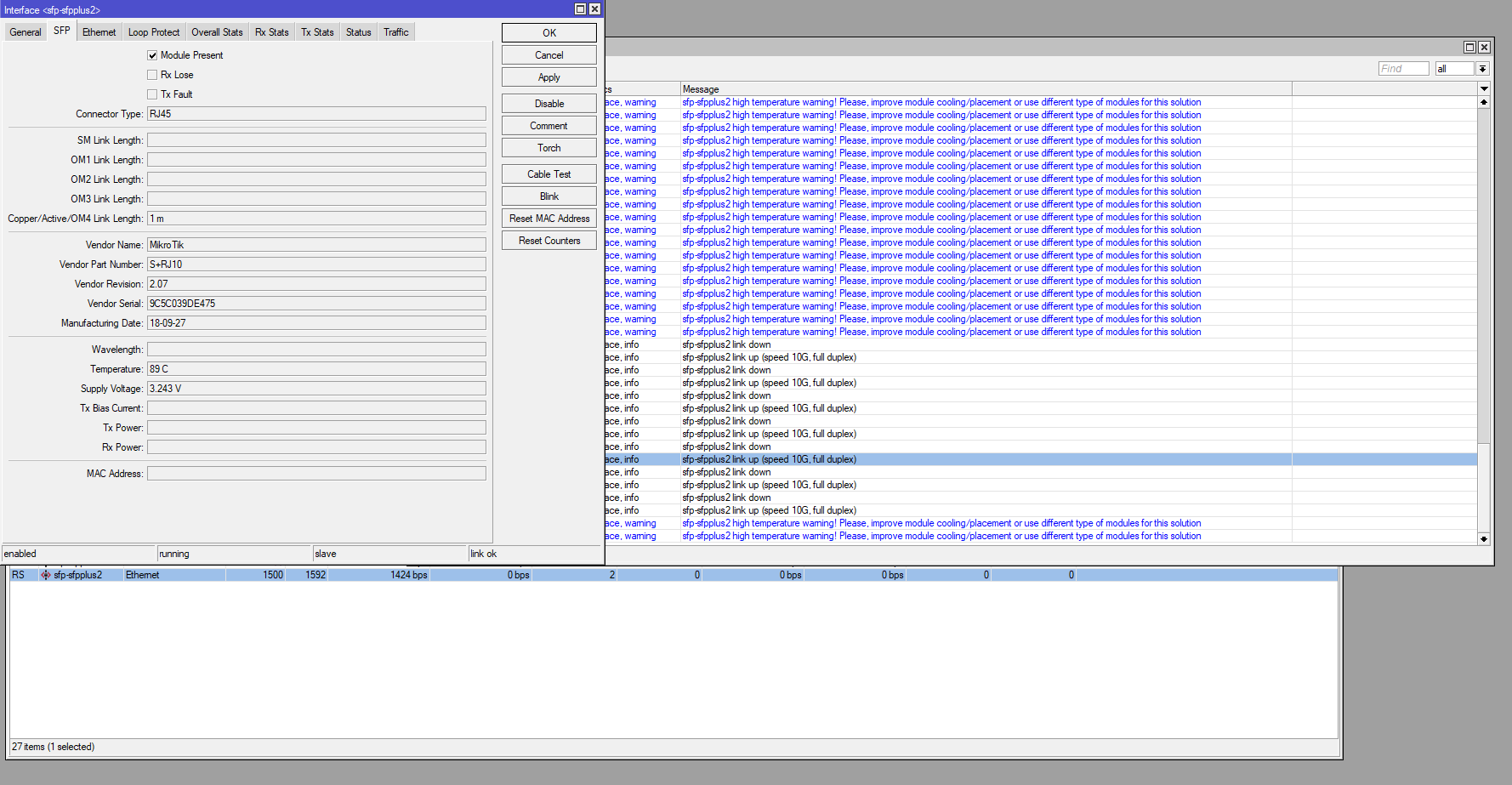This screenshot has width=1512, height=785.
Task: Click the Vendor Name MikroTik field
Action: (x=316, y=245)
